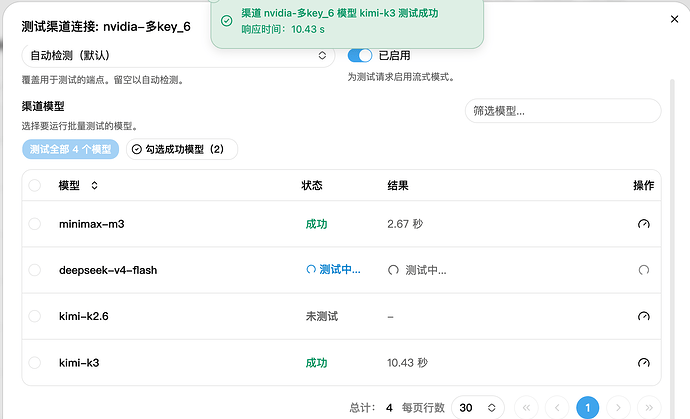Click test icon for kimi-k2.6 row

tap(643, 316)
